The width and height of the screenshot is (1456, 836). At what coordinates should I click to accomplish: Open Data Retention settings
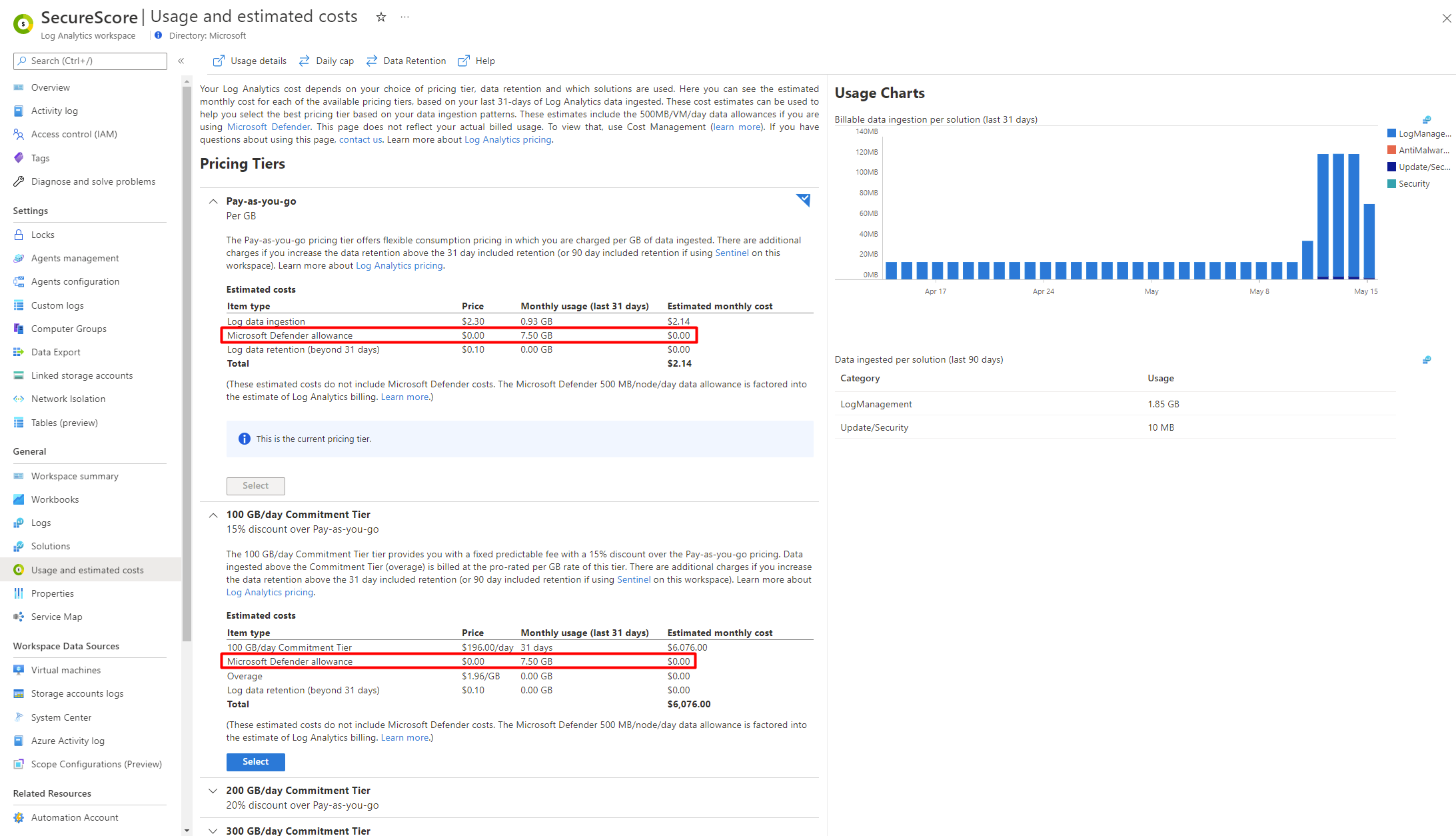[x=406, y=61]
